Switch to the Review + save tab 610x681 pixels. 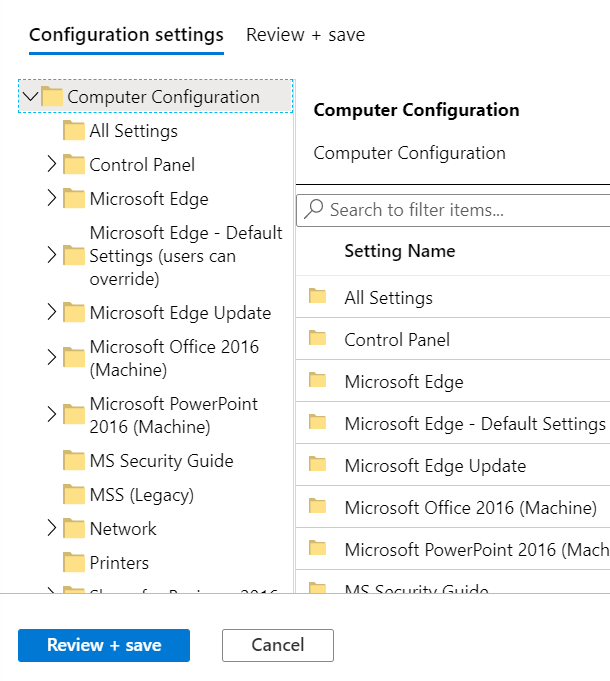(x=305, y=35)
